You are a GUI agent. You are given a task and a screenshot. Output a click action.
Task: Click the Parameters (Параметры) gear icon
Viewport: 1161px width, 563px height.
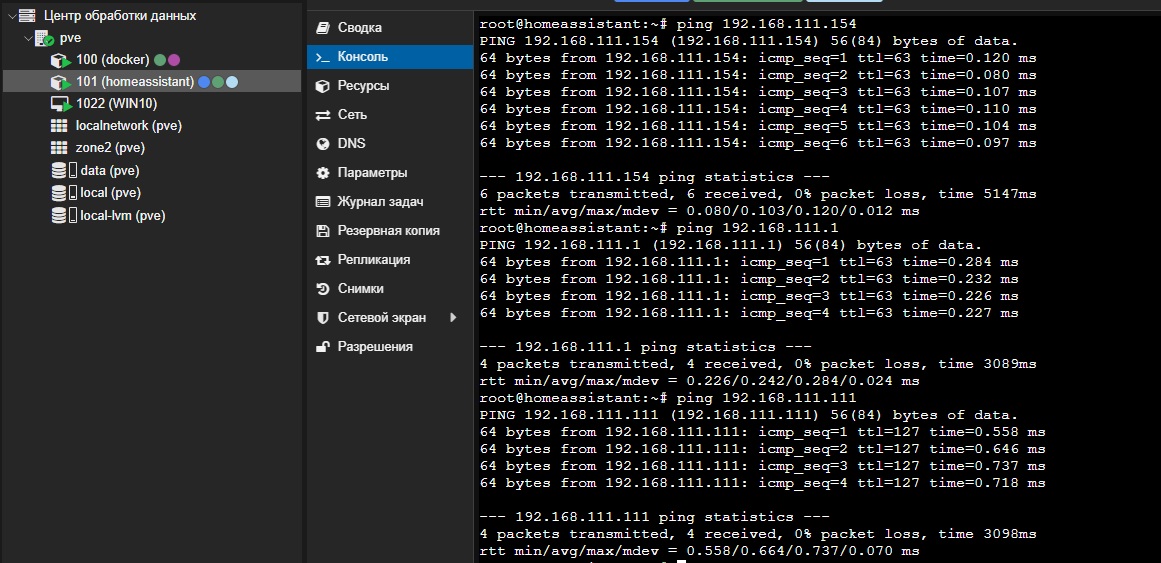pos(322,173)
